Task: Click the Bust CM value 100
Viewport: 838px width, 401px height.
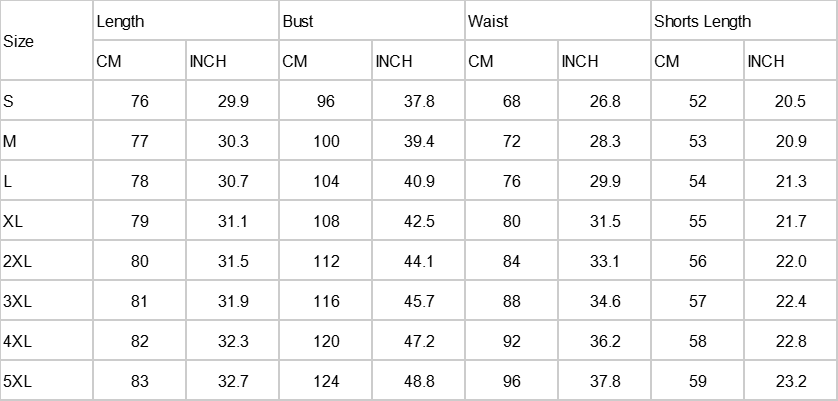Action: click(x=325, y=141)
